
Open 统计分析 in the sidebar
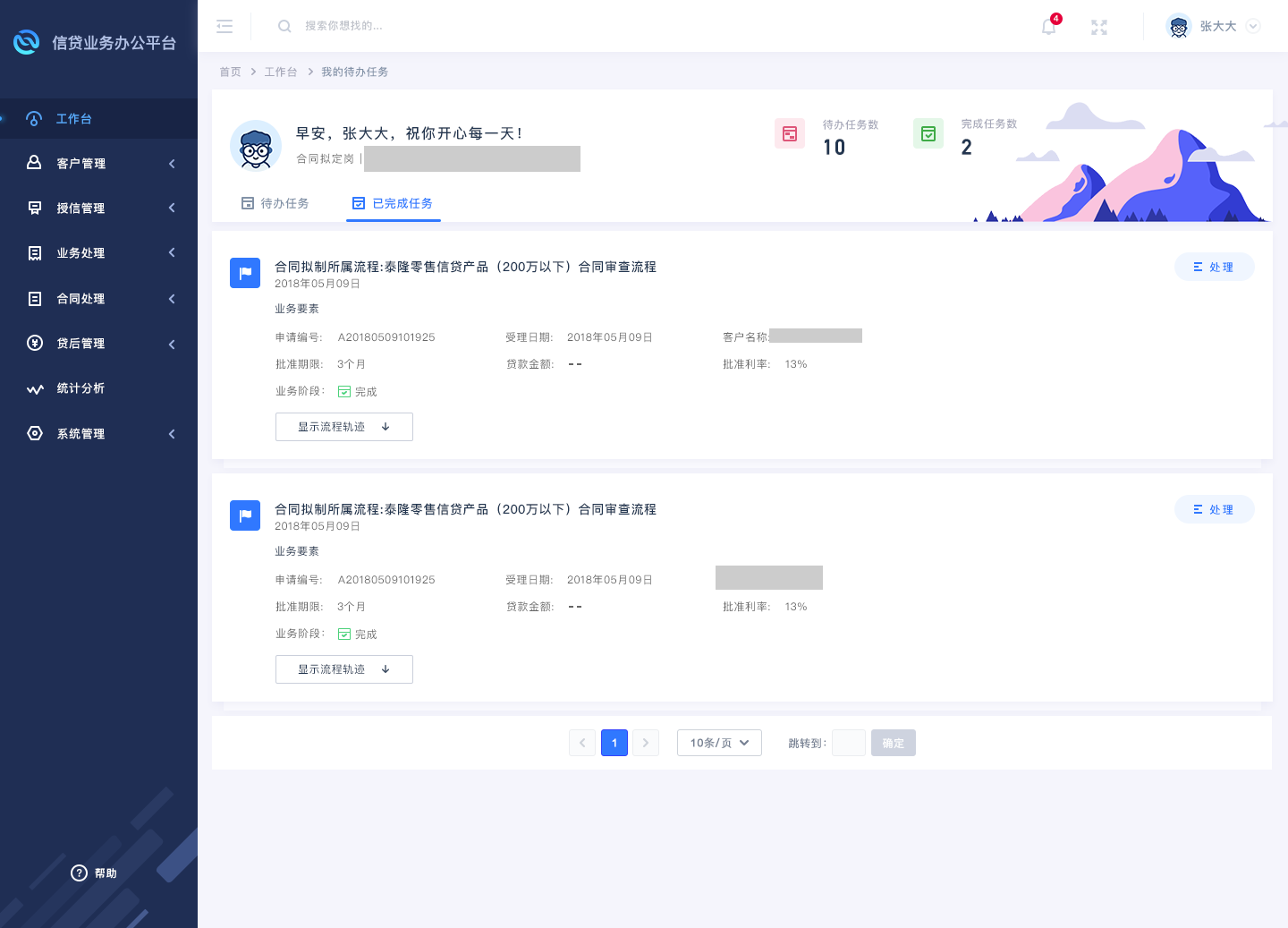[x=80, y=388]
